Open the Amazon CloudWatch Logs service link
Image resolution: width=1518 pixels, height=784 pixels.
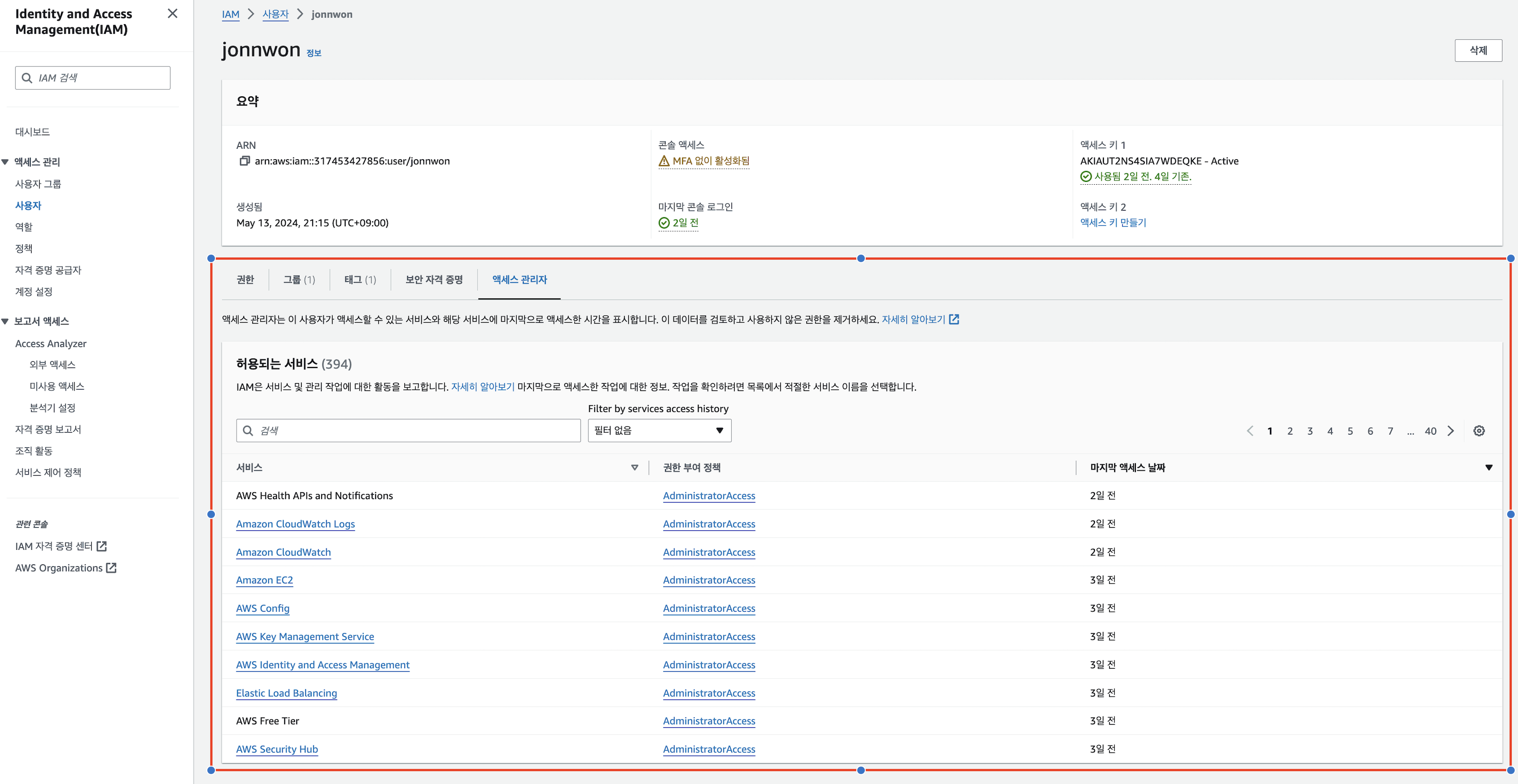[295, 524]
